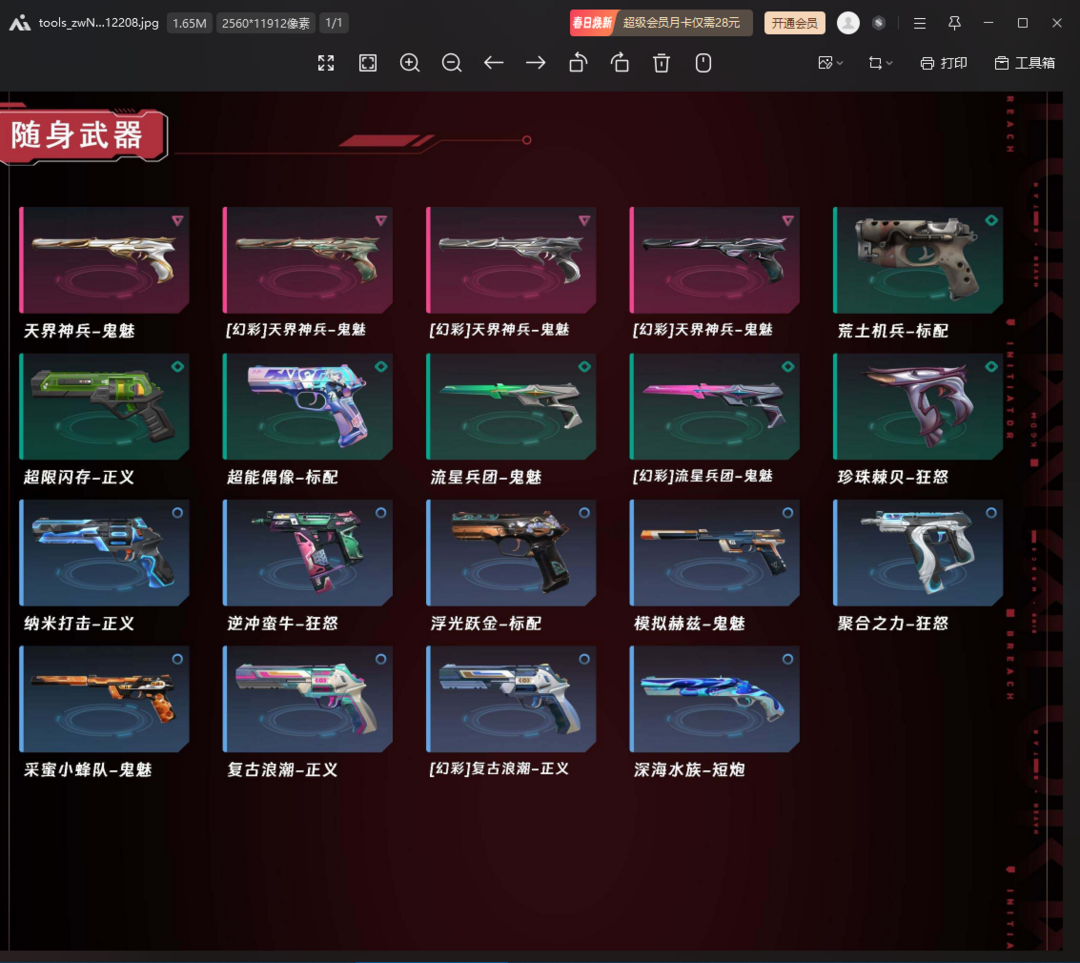Viewport: 1080px width, 963px height.
Task: Click the 超限闪存-正义 weapon card
Action: [x=104, y=406]
